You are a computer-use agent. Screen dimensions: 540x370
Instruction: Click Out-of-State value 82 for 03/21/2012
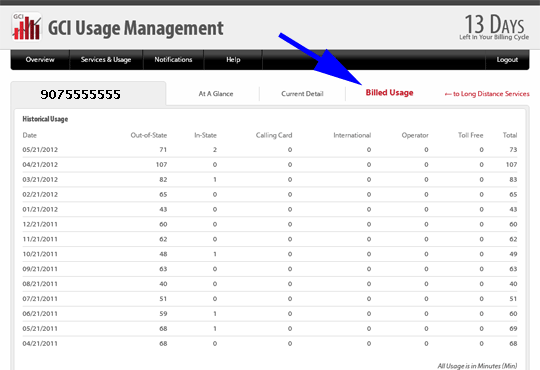click(x=163, y=179)
